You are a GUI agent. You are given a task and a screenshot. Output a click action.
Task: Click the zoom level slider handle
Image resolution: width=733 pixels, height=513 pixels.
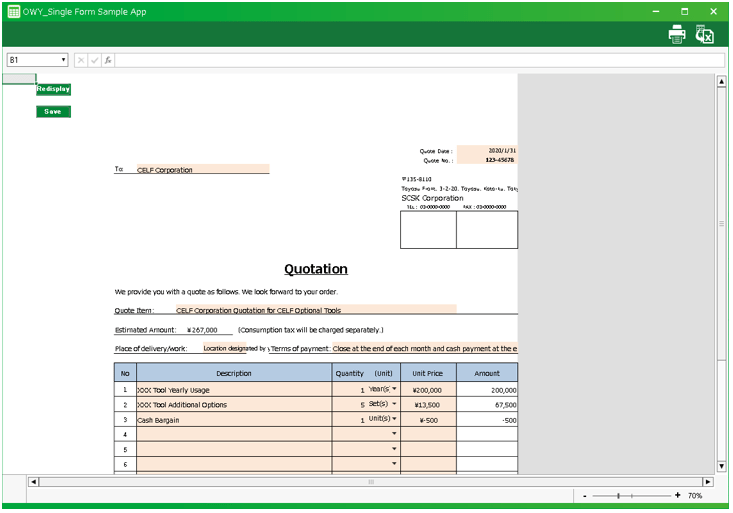[x=619, y=496]
